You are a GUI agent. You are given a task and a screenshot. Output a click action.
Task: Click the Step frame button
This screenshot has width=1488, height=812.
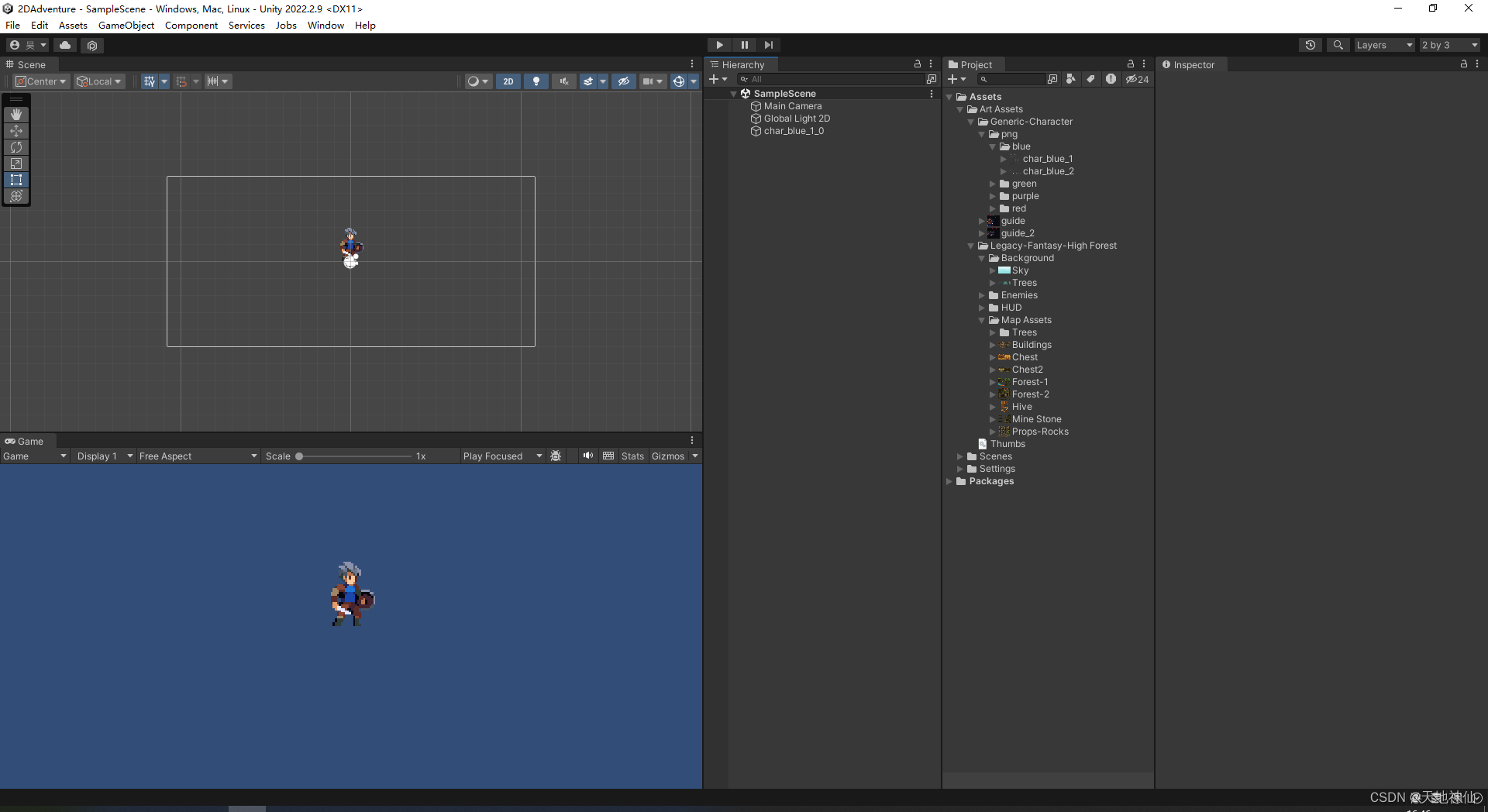[768, 45]
